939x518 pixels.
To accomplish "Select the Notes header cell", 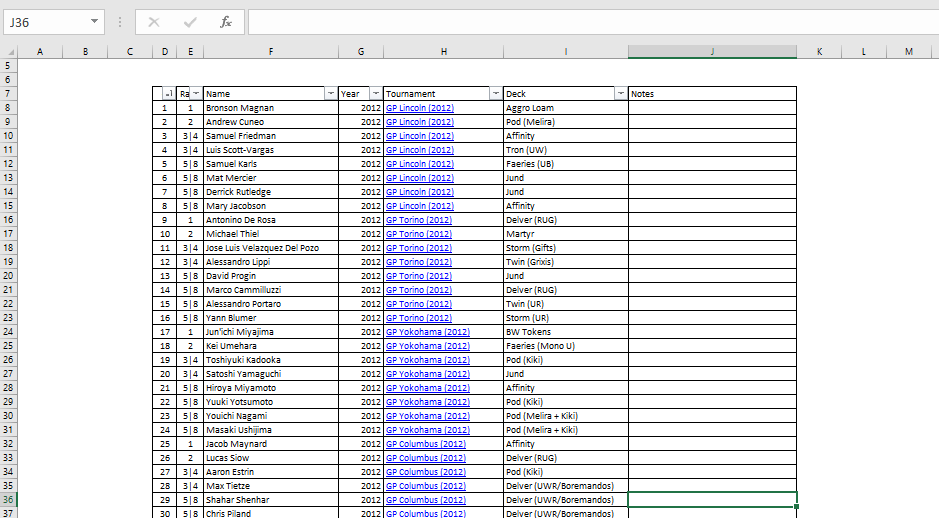I will tap(712, 94).
